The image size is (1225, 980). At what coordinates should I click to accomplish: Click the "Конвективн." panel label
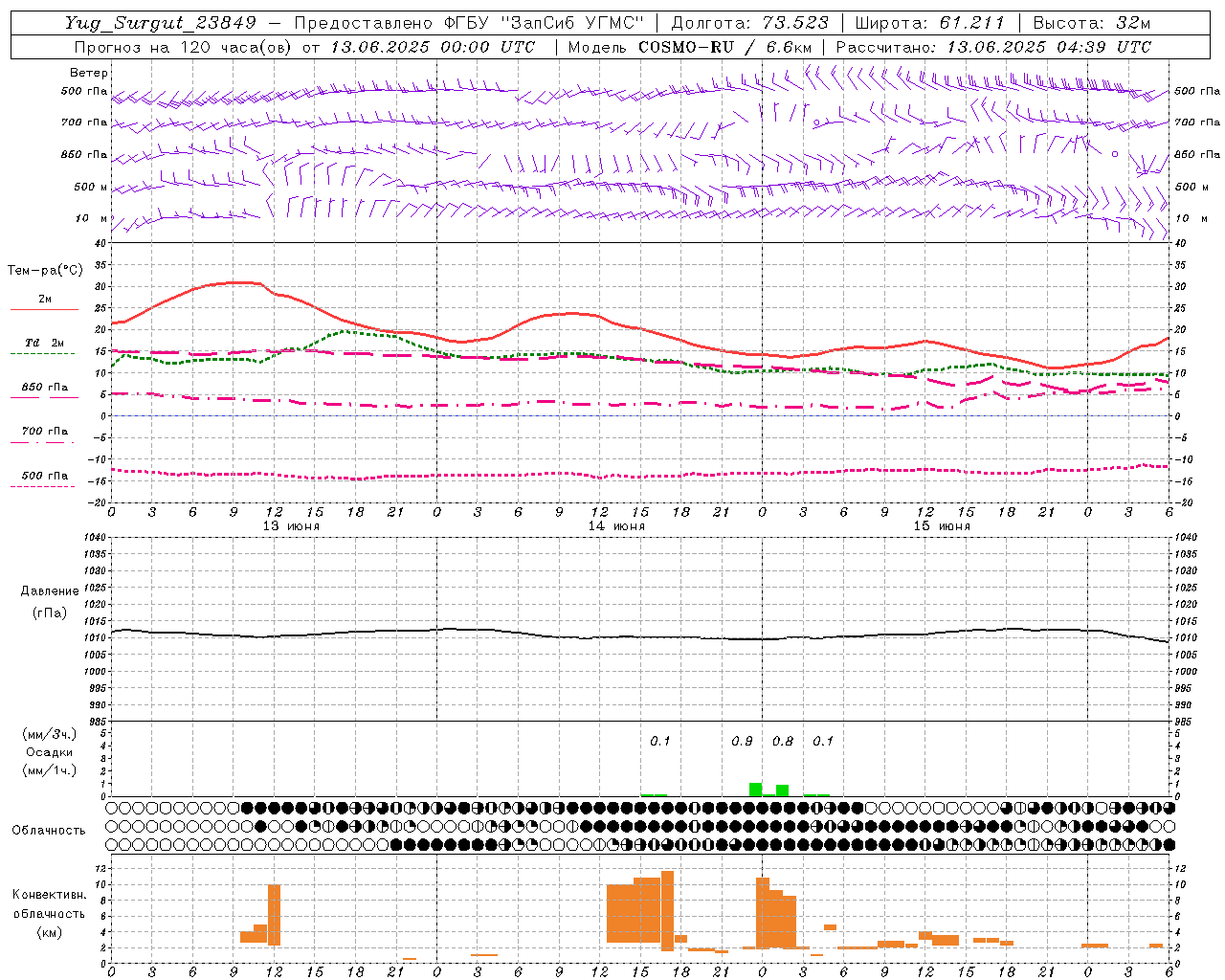tap(50, 895)
